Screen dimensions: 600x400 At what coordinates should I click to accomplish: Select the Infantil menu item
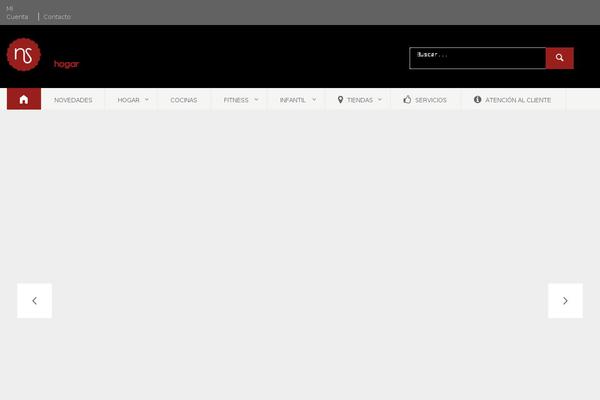(293, 100)
